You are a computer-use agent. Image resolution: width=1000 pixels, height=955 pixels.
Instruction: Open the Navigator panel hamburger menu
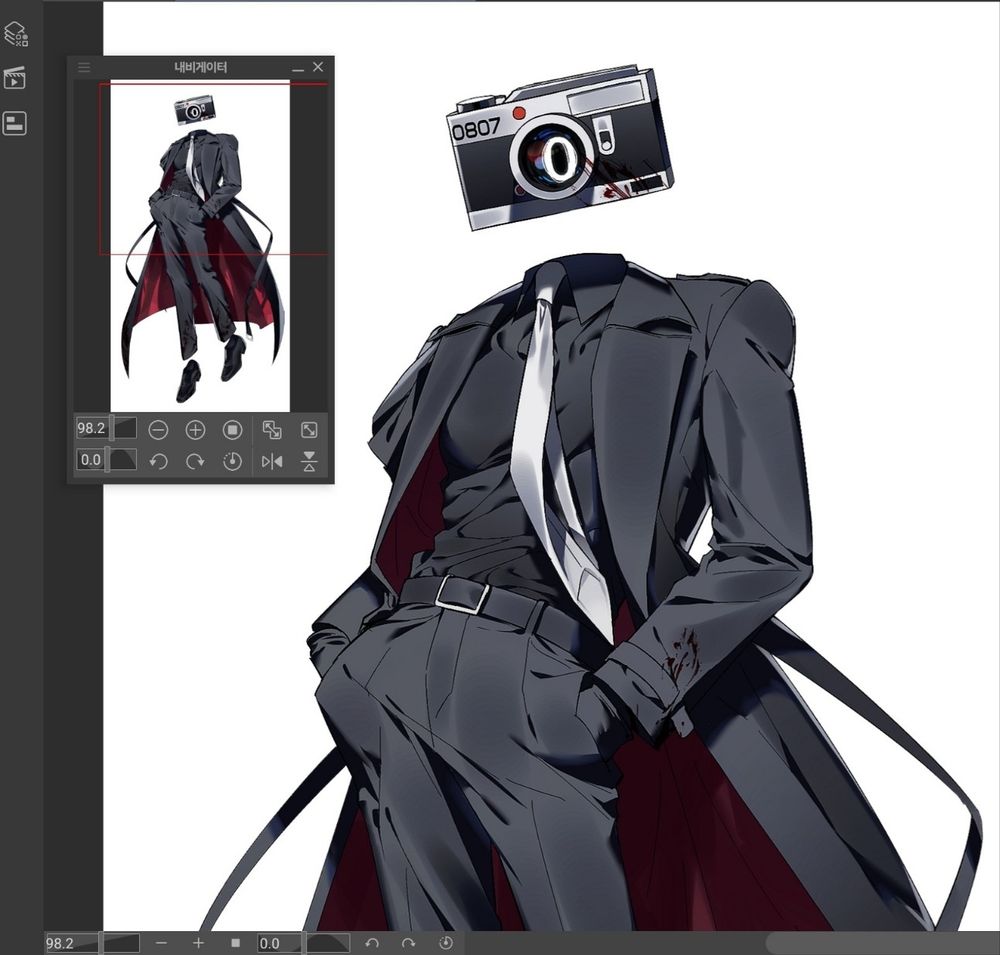pos(84,67)
